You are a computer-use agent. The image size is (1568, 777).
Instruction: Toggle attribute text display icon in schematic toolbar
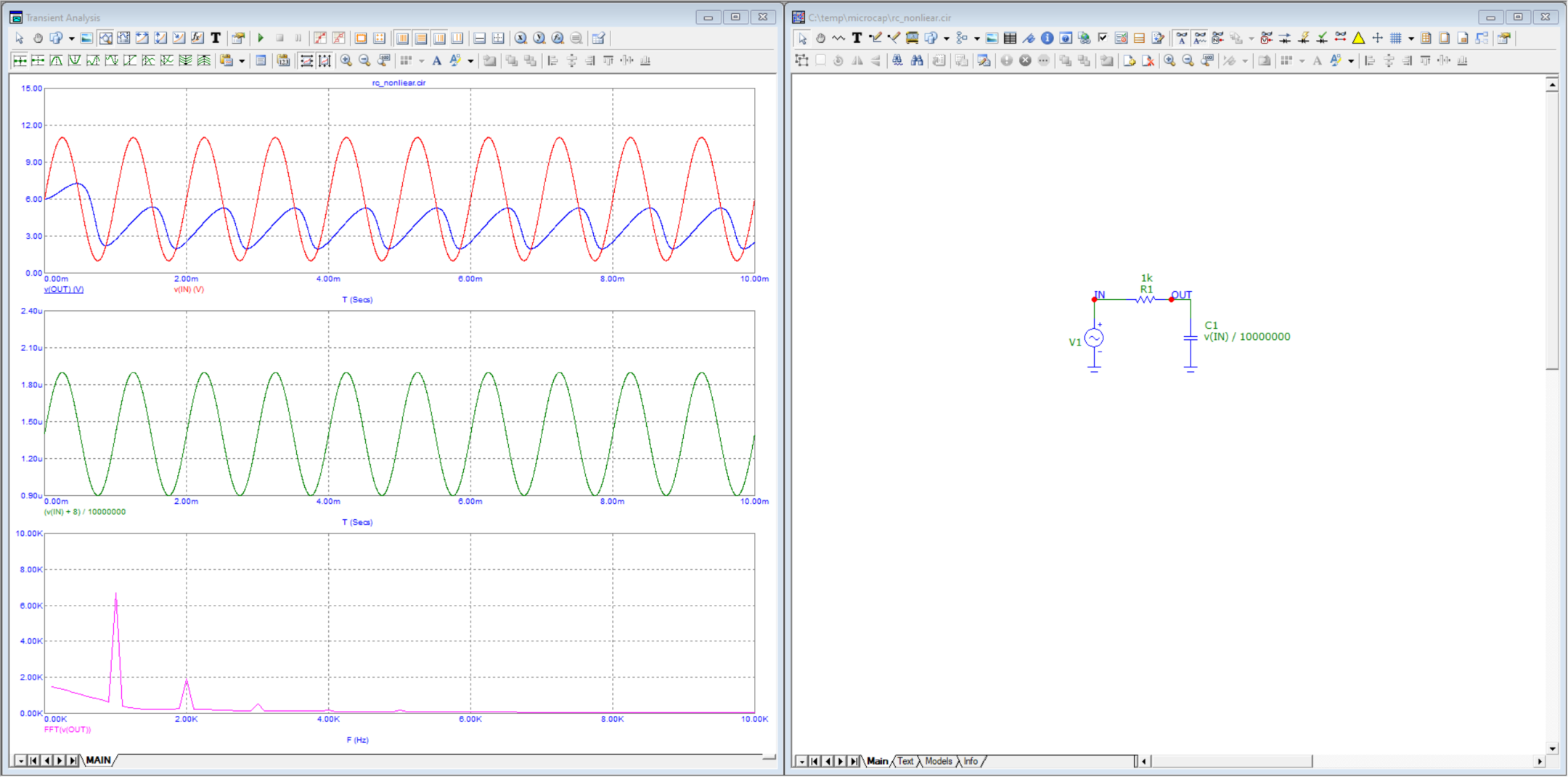[1199, 38]
